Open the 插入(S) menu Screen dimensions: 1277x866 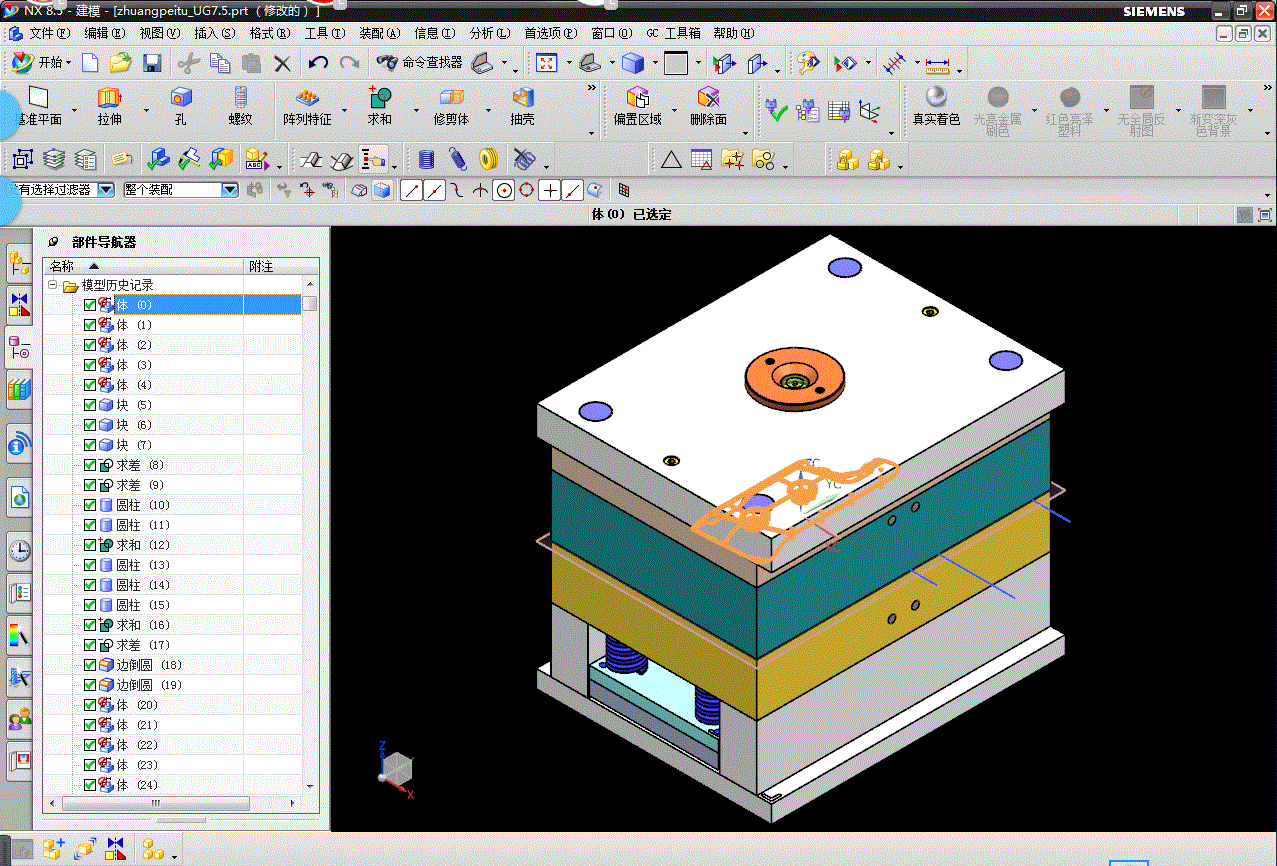coord(215,33)
